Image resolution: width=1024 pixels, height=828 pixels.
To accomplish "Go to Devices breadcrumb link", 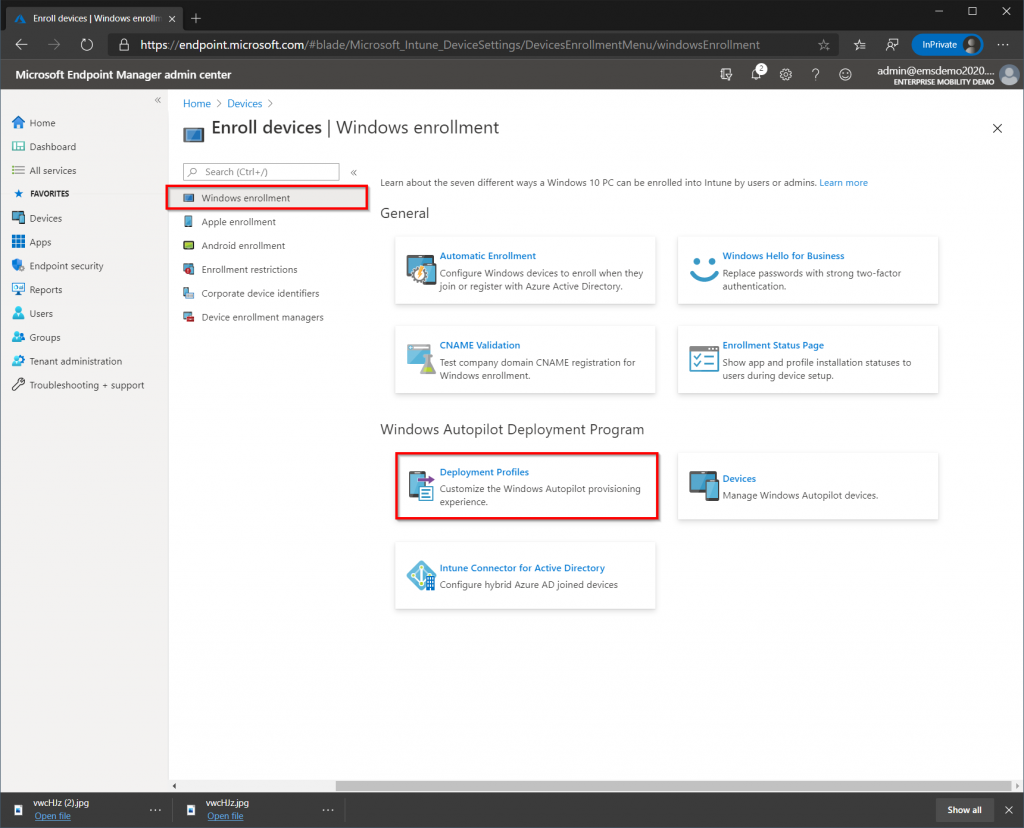I will pyautogui.click(x=244, y=103).
